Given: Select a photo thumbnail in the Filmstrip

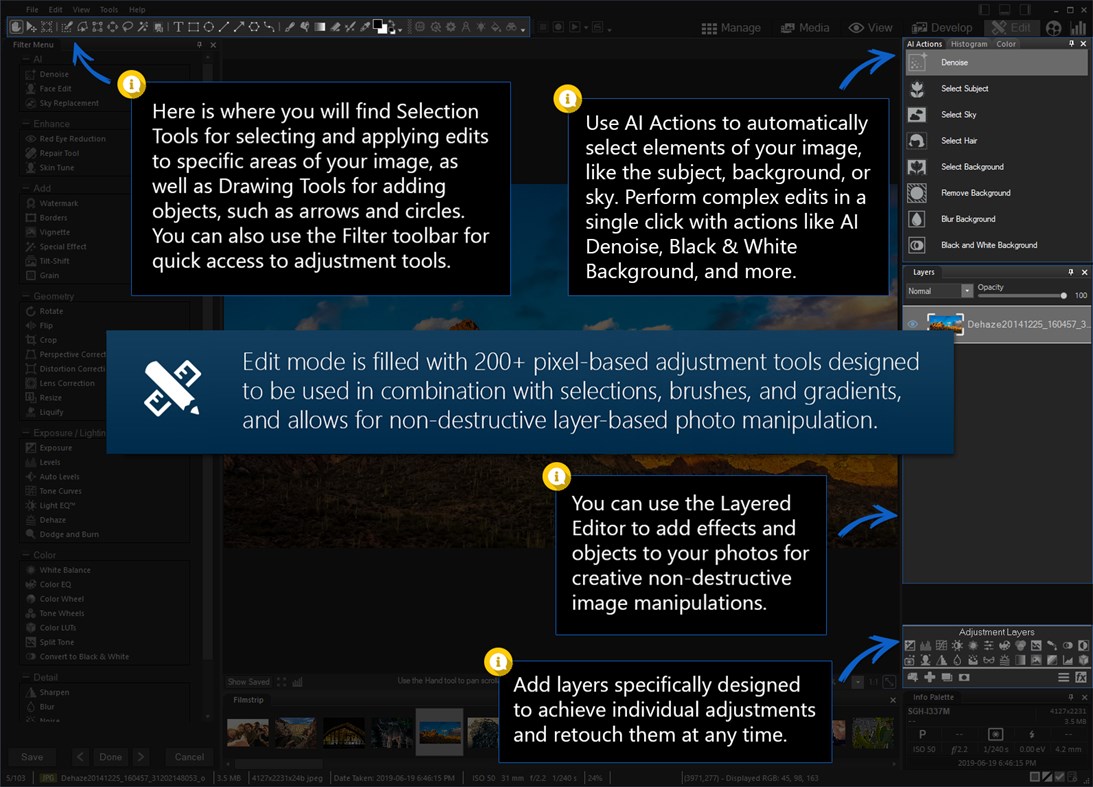Looking at the screenshot, I should tap(439, 732).
